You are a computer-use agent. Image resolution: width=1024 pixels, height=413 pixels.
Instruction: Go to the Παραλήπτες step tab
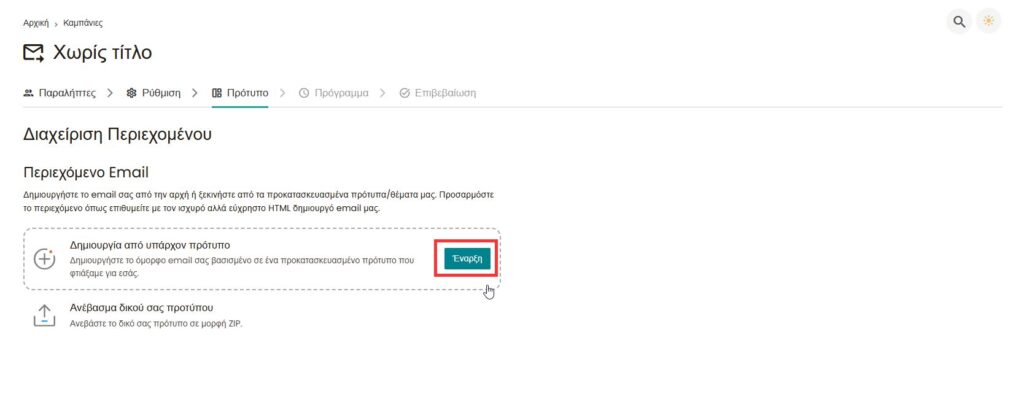[59, 93]
